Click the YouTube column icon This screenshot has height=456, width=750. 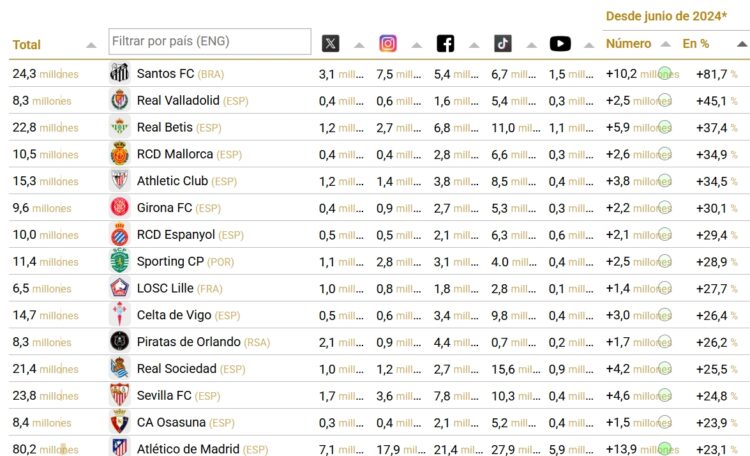560,44
